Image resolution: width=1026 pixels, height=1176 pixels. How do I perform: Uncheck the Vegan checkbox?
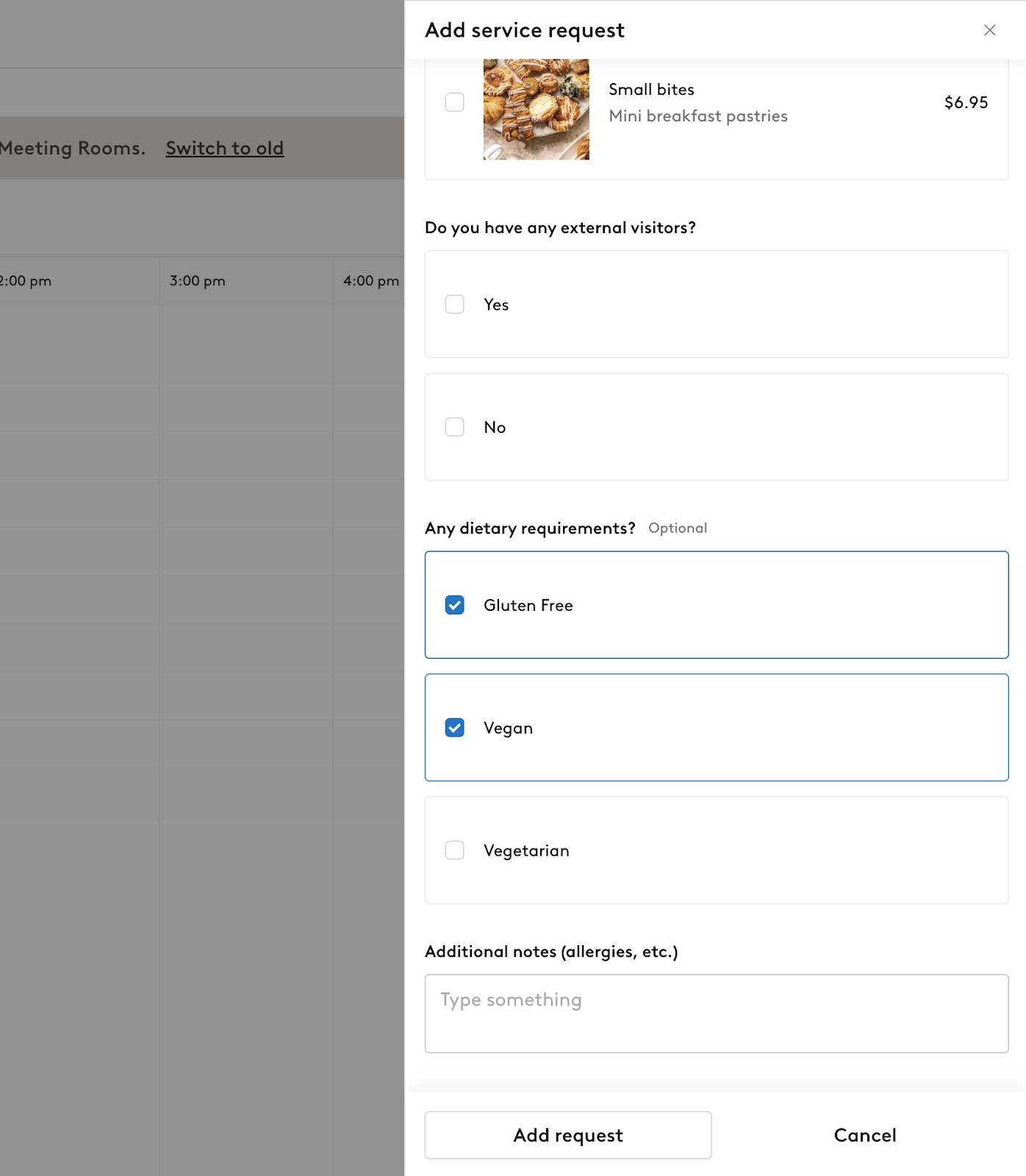point(455,728)
